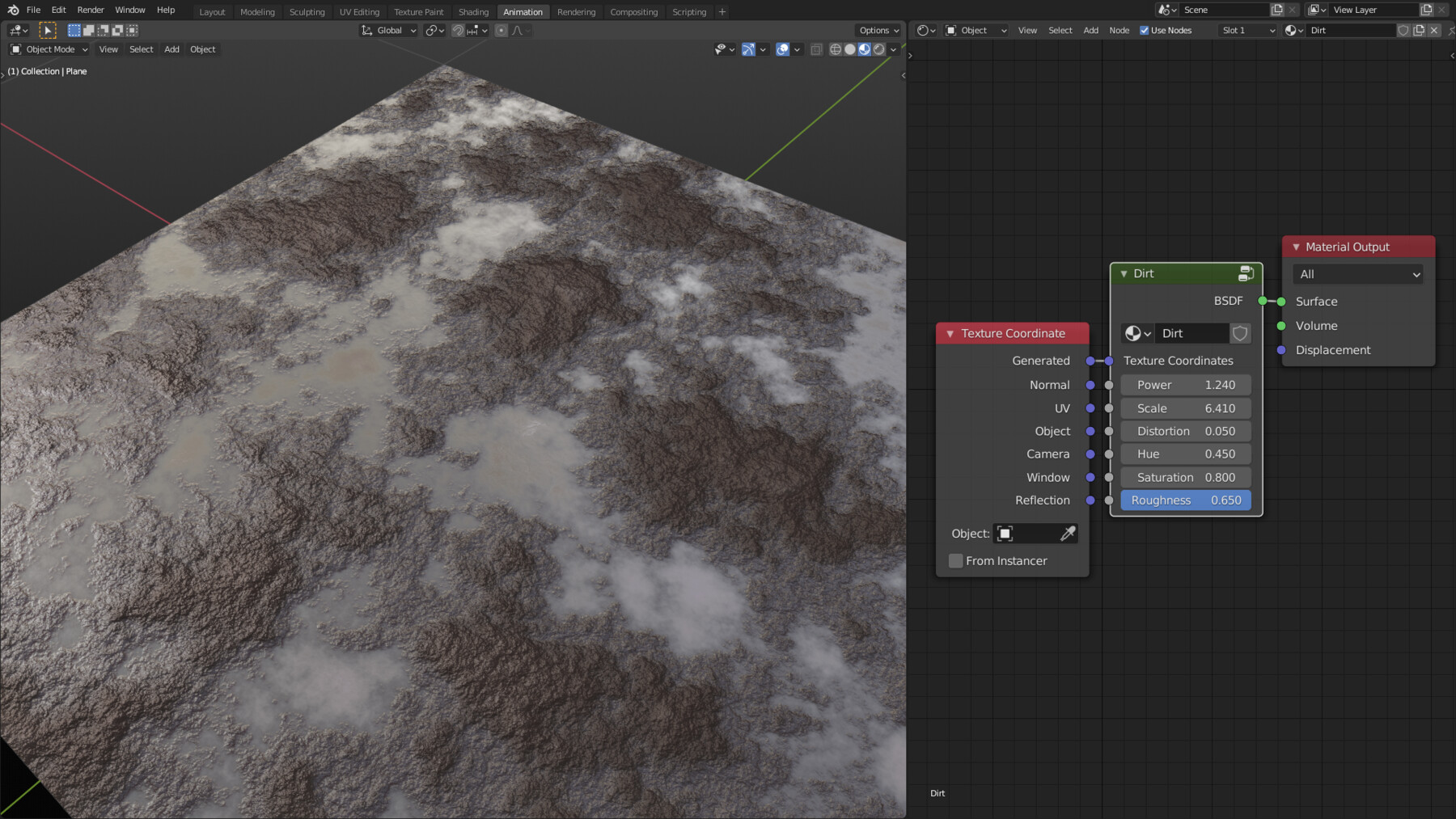Enable the From Instancer checkbox
Screen dimensions: 1456x819
(955, 561)
